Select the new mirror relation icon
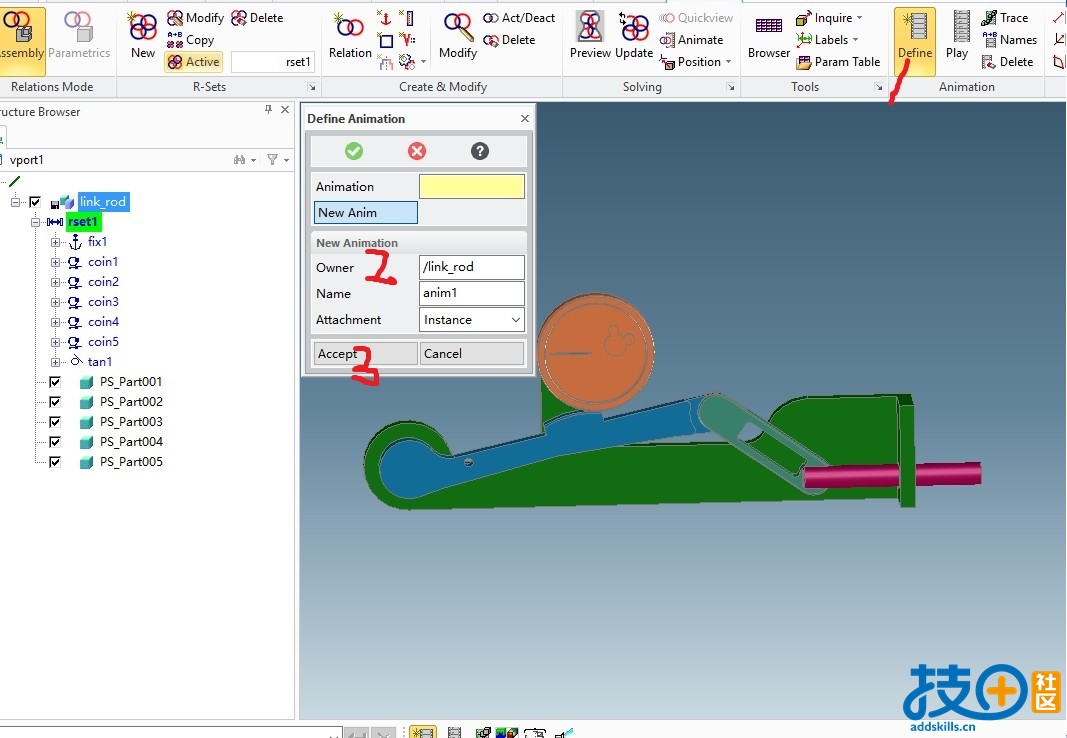Image resolution: width=1067 pixels, height=738 pixels. pyautogui.click(x=385, y=63)
